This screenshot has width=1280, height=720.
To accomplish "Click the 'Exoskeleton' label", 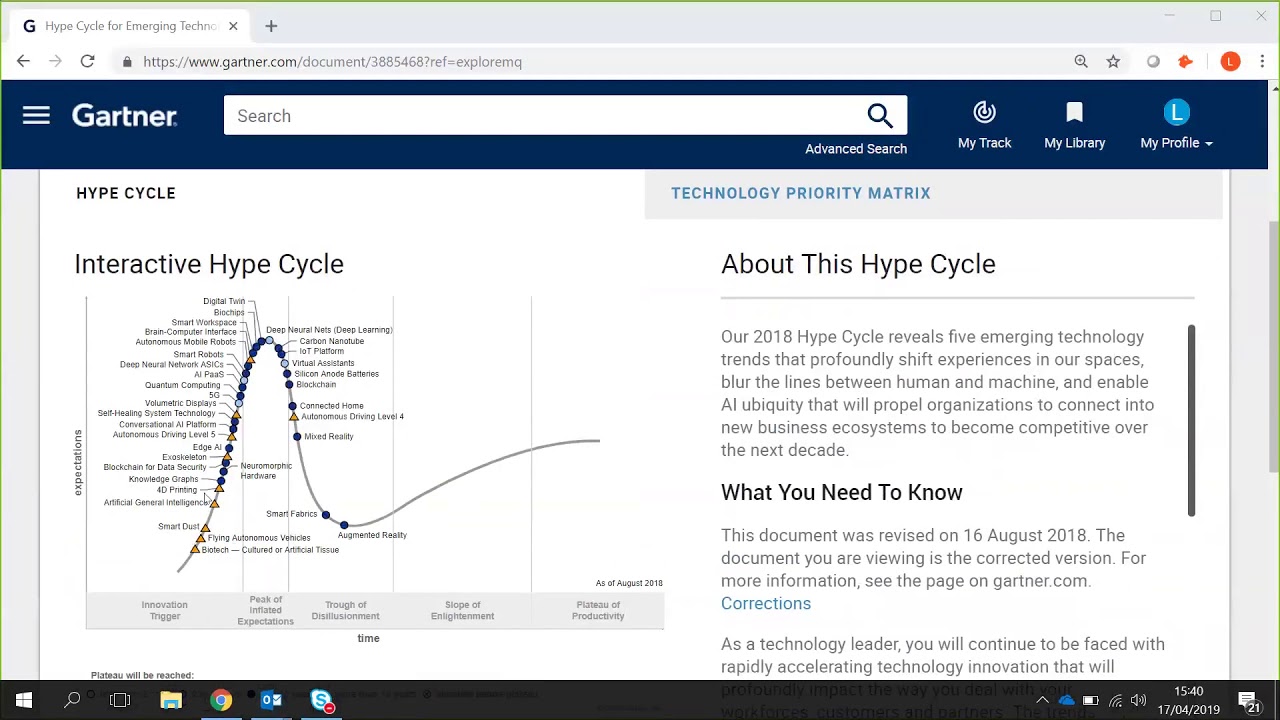I will [x=184, y=457].
